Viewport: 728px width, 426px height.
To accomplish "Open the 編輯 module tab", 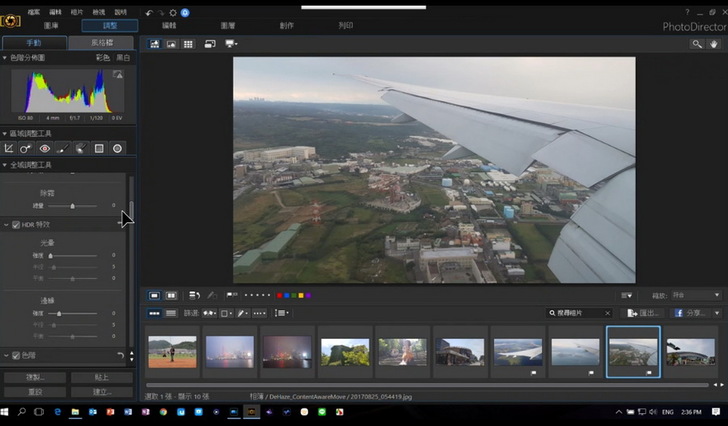I will click(169, 25).
